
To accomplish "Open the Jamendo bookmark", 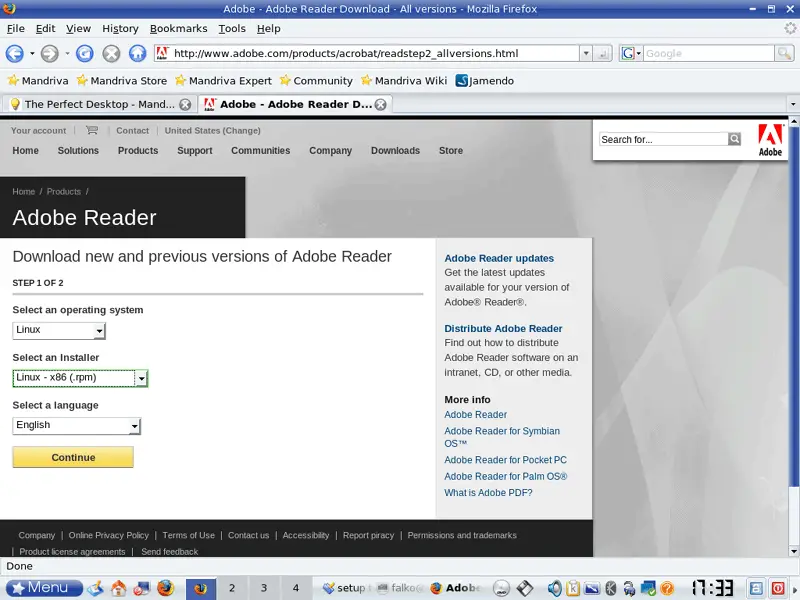I will coord(485,81).
